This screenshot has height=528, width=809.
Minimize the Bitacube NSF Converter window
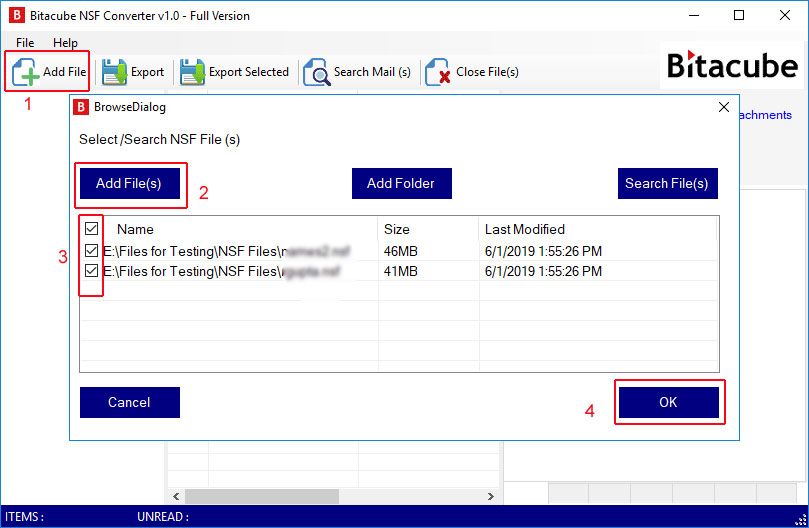(x=694, y=15)
